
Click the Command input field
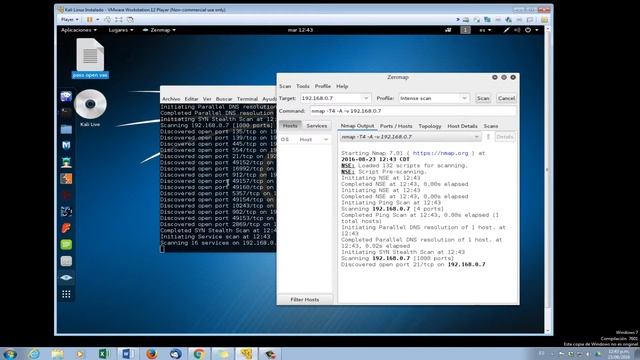[x=413, y=111]
